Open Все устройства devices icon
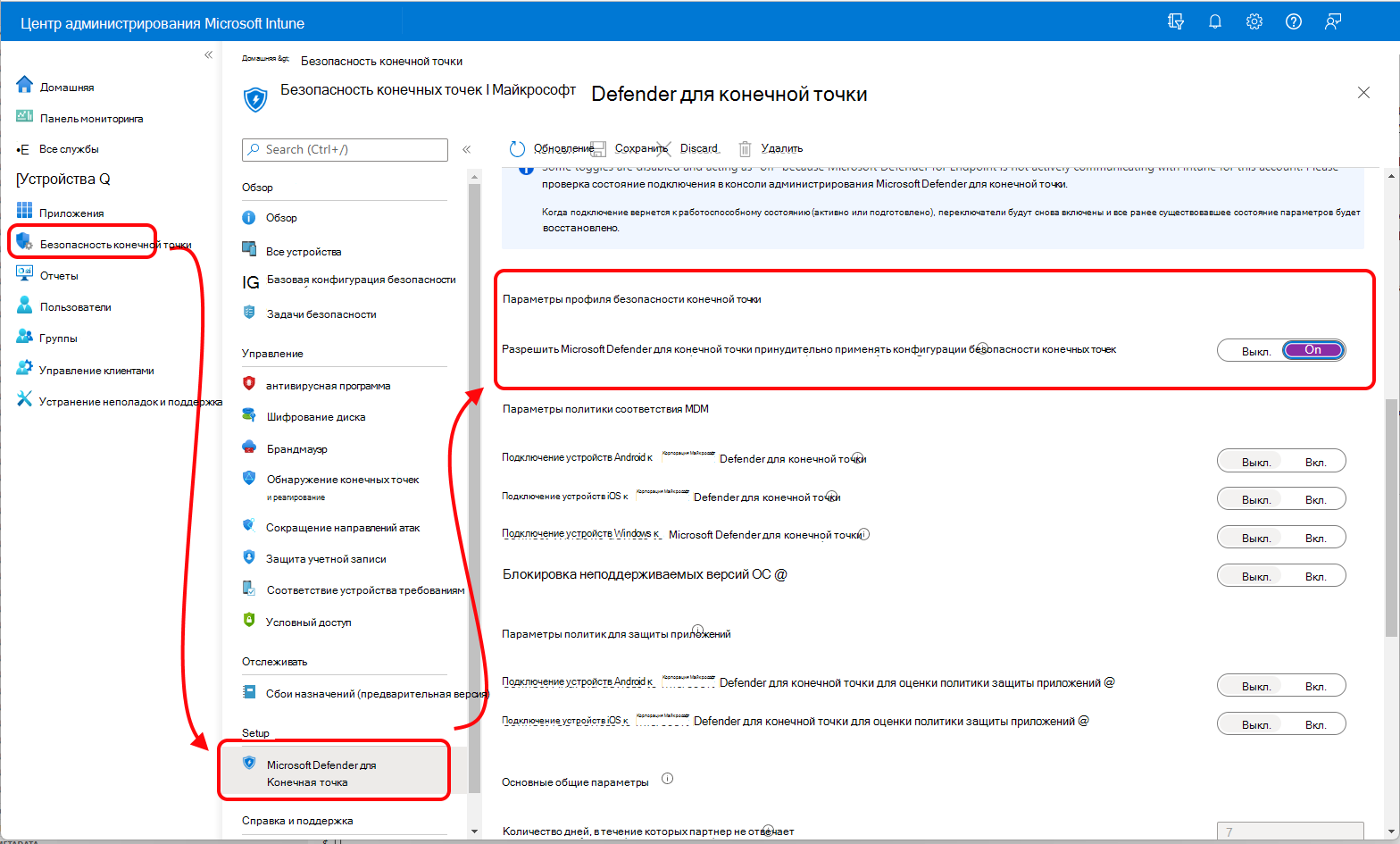Image resolution: width=1400 pixels, height=844 pixels. click(249, 248)
